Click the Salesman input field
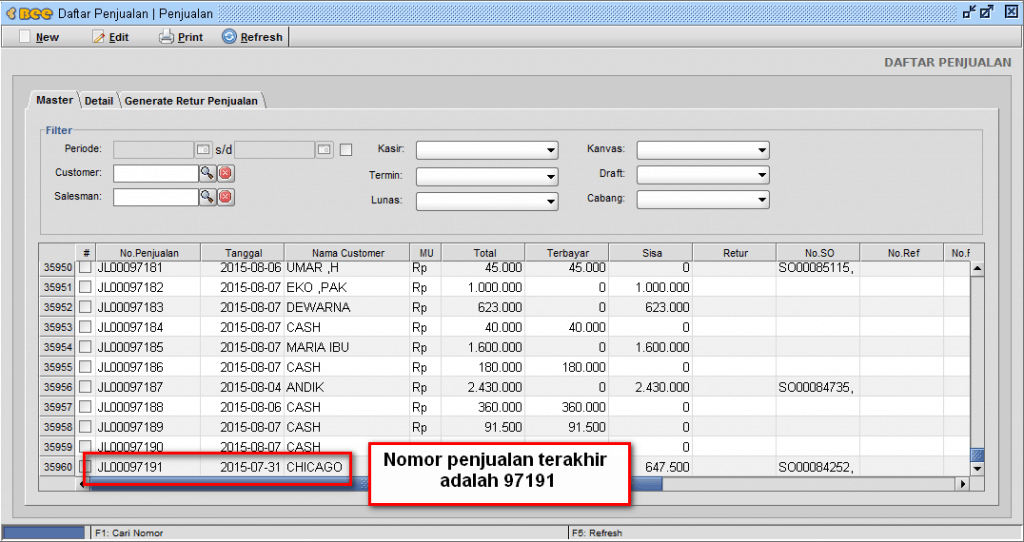 click(155, 197)
